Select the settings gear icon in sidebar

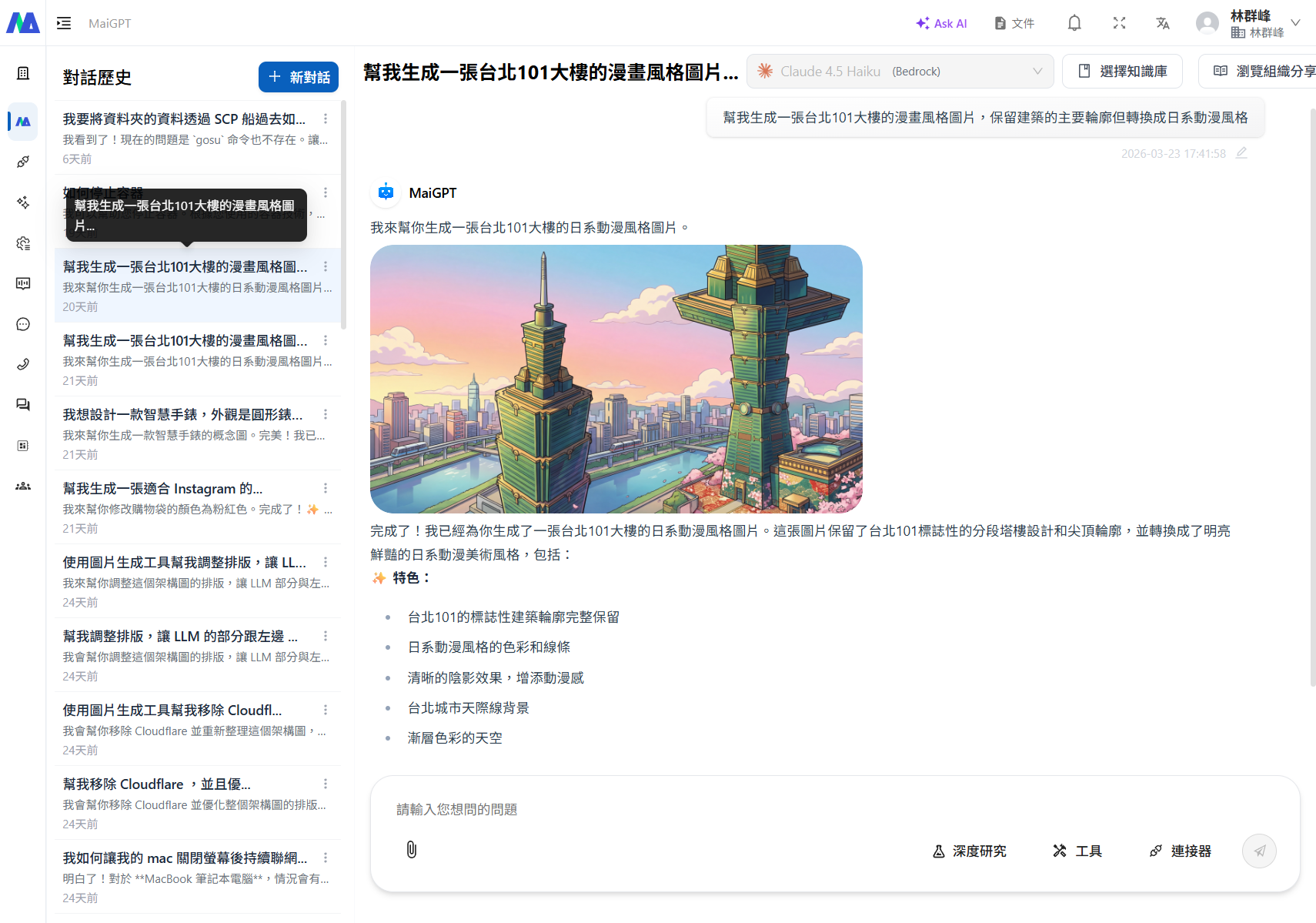23,243
